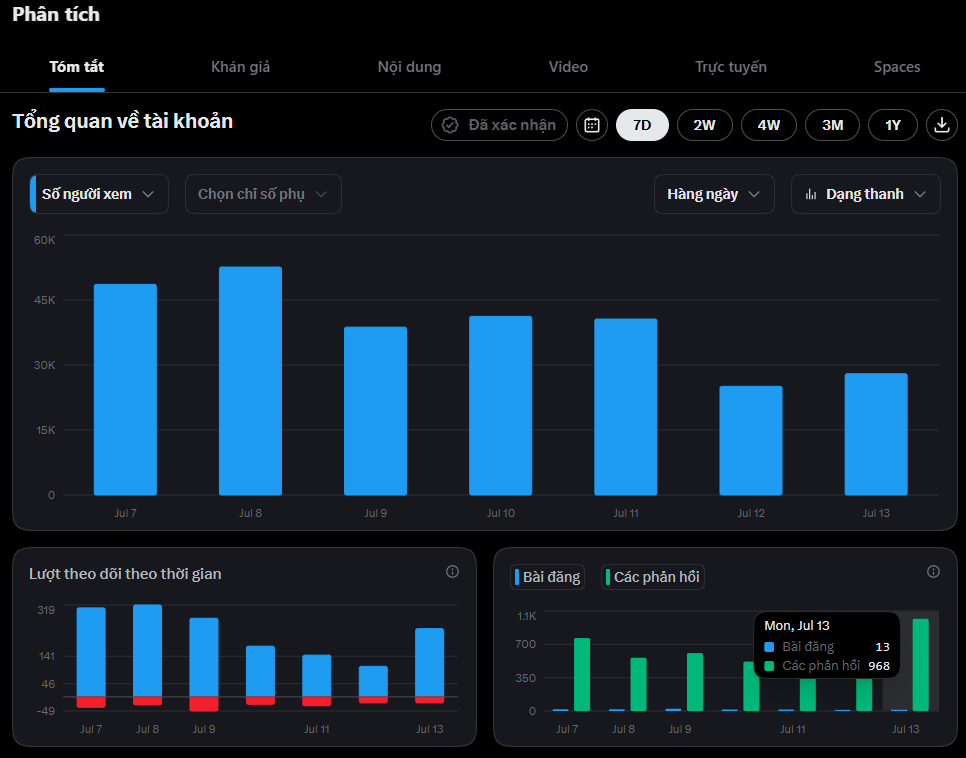Click the Jul 12 viewers bar
The width and height of the screenshot is (966, 758).
751,441
